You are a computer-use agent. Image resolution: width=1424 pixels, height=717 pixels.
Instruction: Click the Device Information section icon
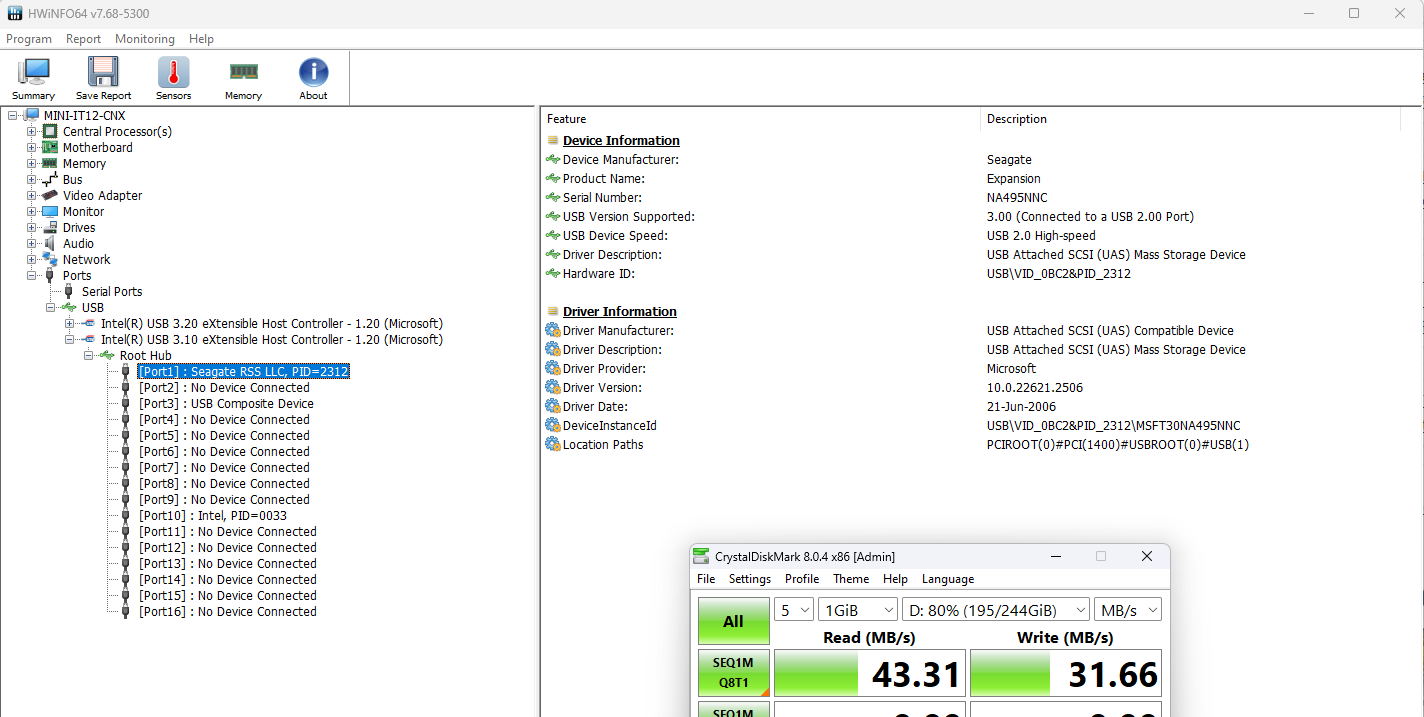point(552,140)
